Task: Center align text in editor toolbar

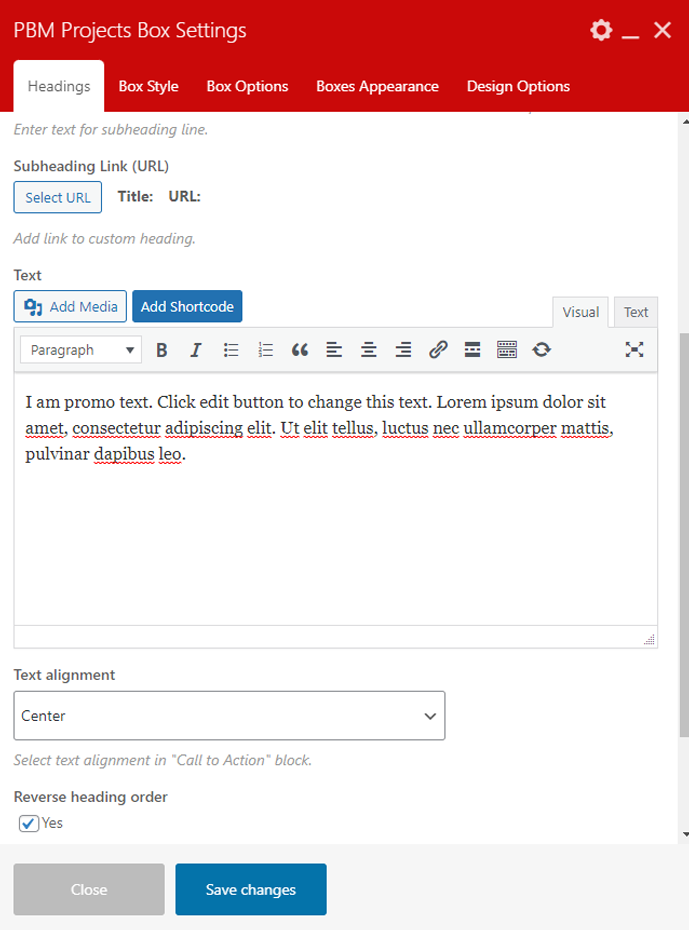Action: coord(369,350)
